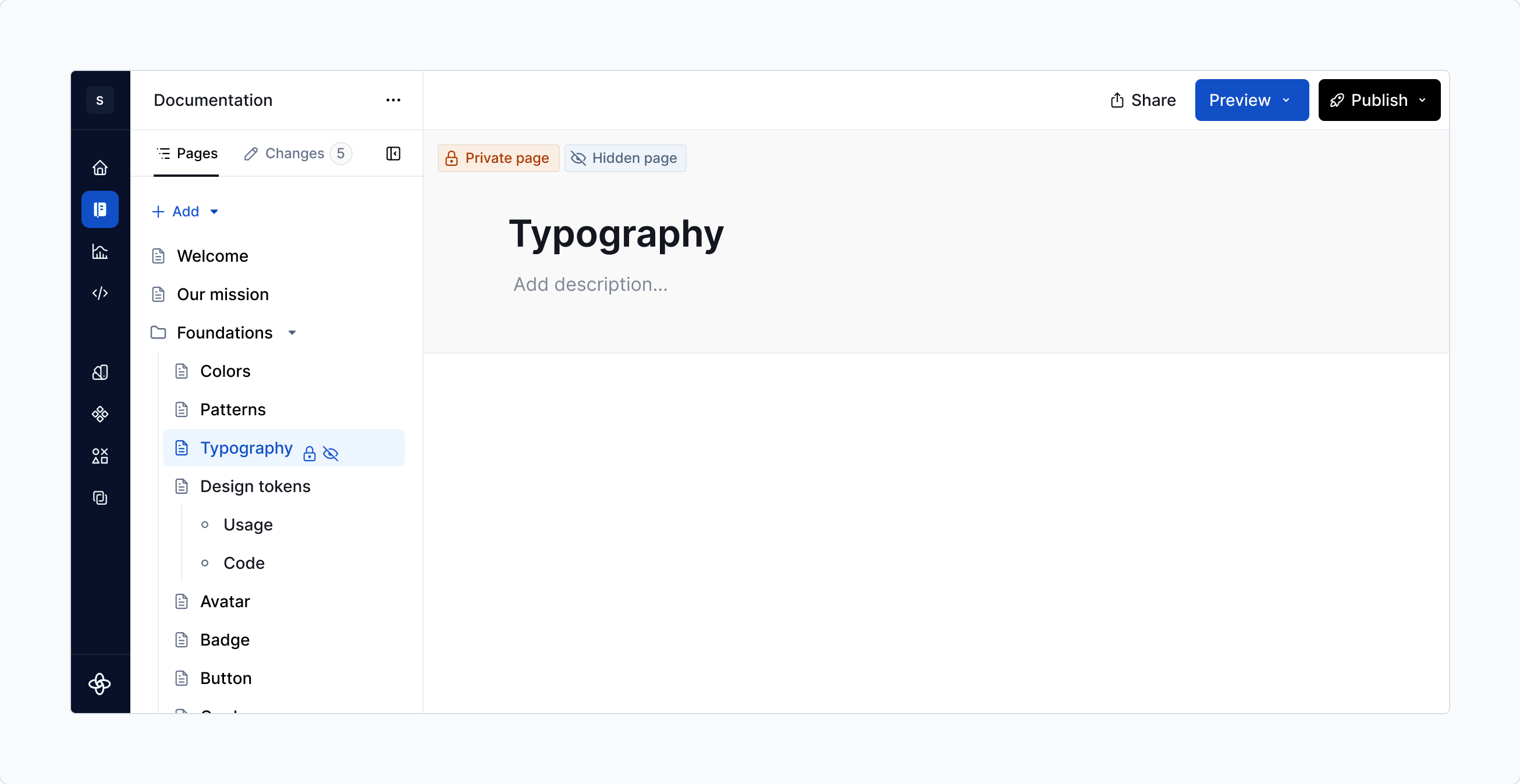Open the Code brackets icon
The height and width of the screenshot is (784, 1520).
(x=100, y=293)
